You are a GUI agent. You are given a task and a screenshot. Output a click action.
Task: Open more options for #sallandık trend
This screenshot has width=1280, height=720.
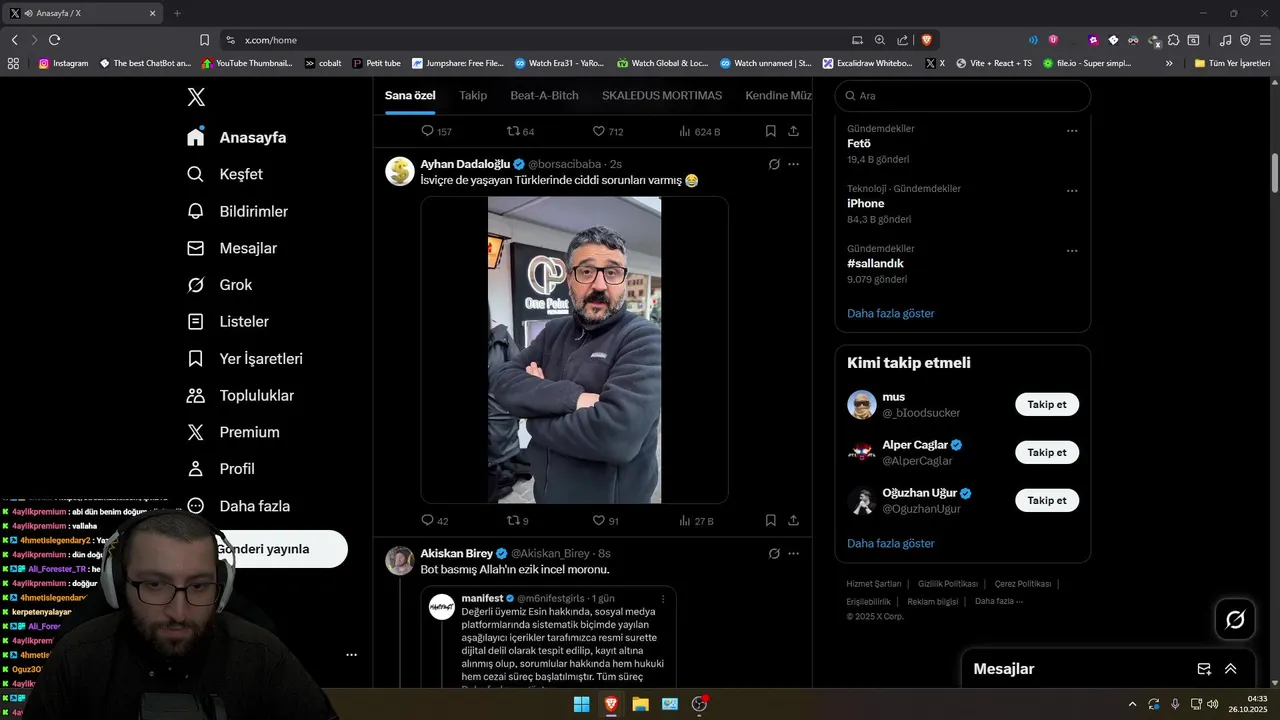click(1072, 251)
